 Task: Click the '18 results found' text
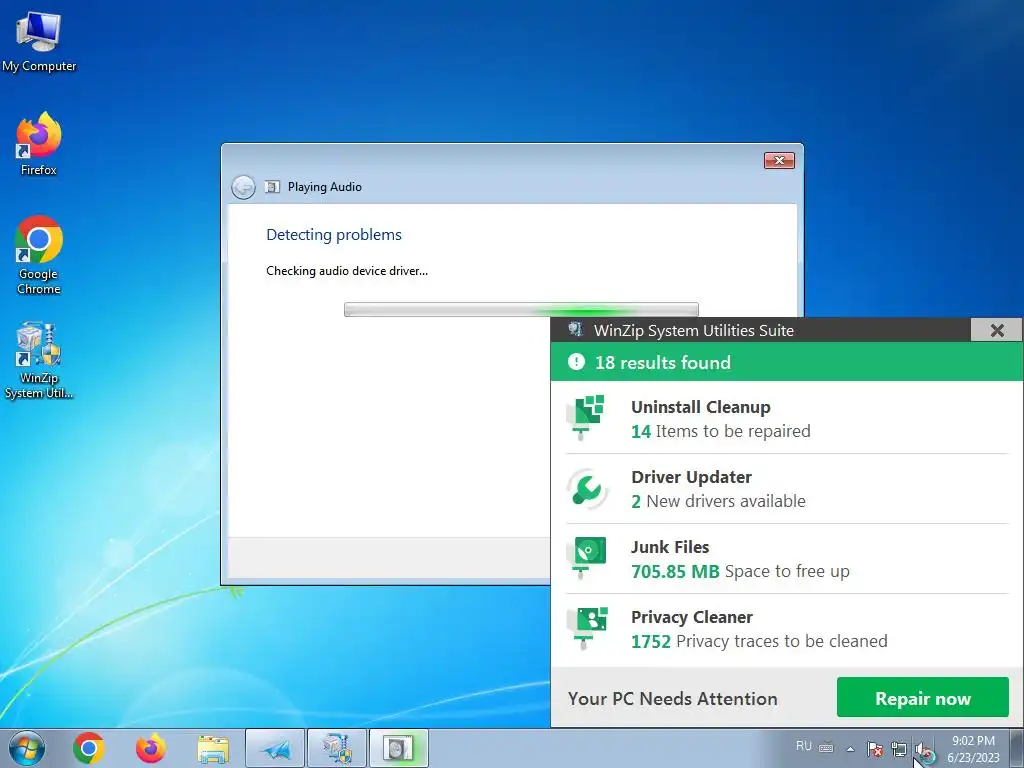click(663, 362)
